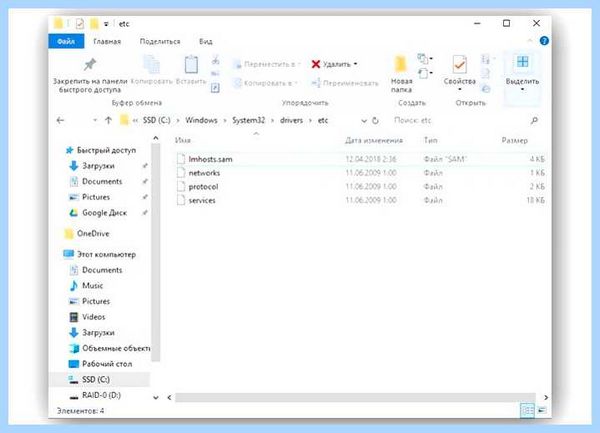Expand the Выделить dropdown arrow
The image size is (600, 433).
click(522, 90)
